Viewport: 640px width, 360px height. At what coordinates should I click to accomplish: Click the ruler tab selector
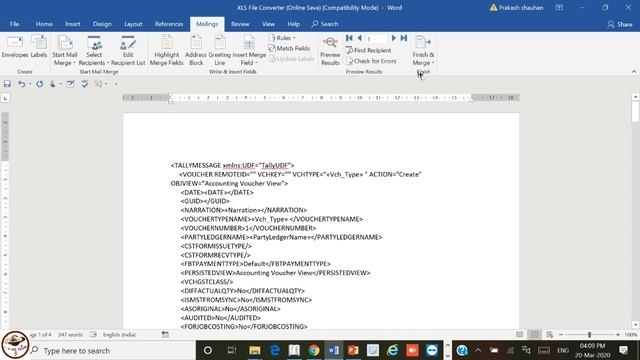[5, 98]
